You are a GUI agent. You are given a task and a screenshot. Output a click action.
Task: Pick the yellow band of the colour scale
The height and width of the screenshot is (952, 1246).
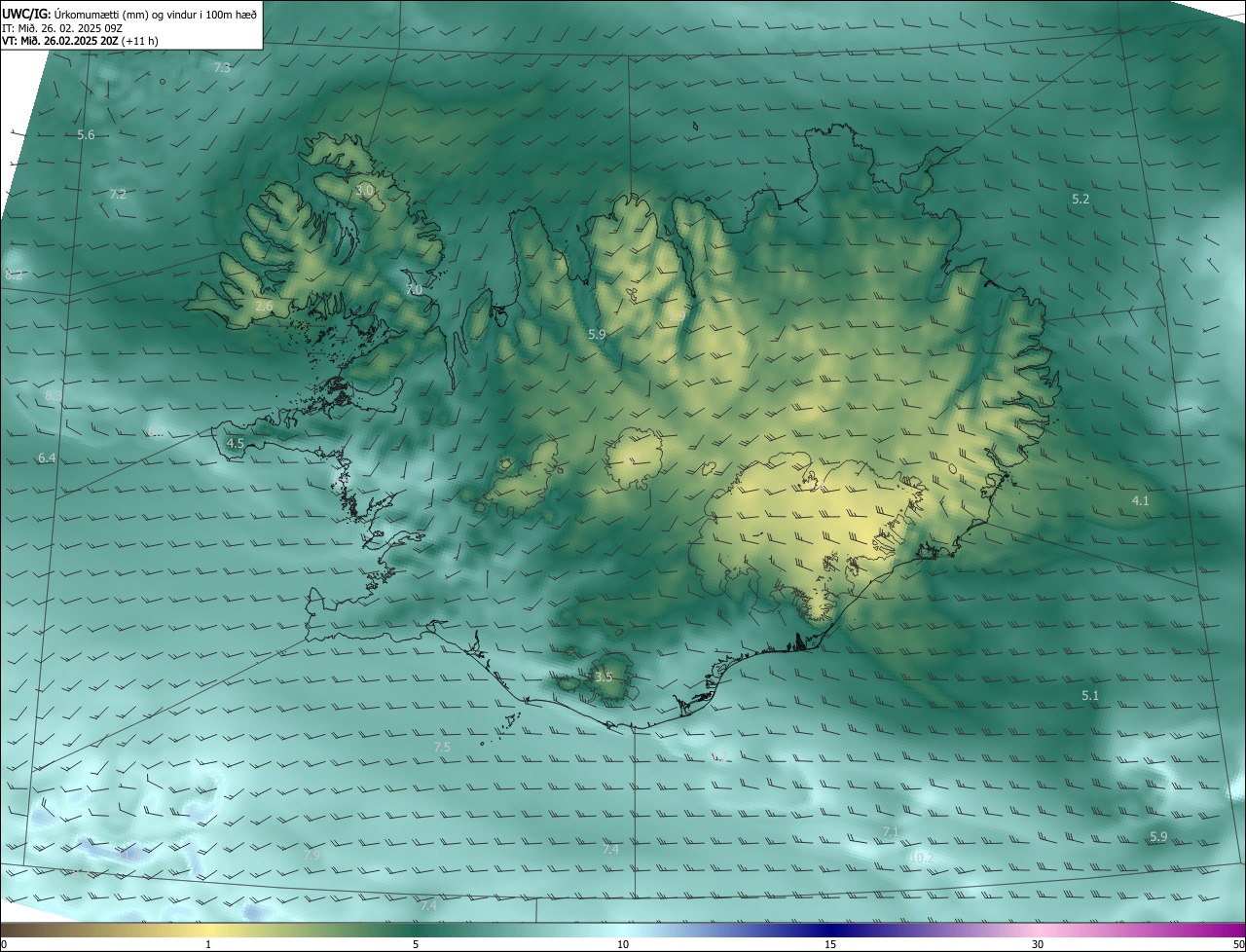click(x=209, y=930)
